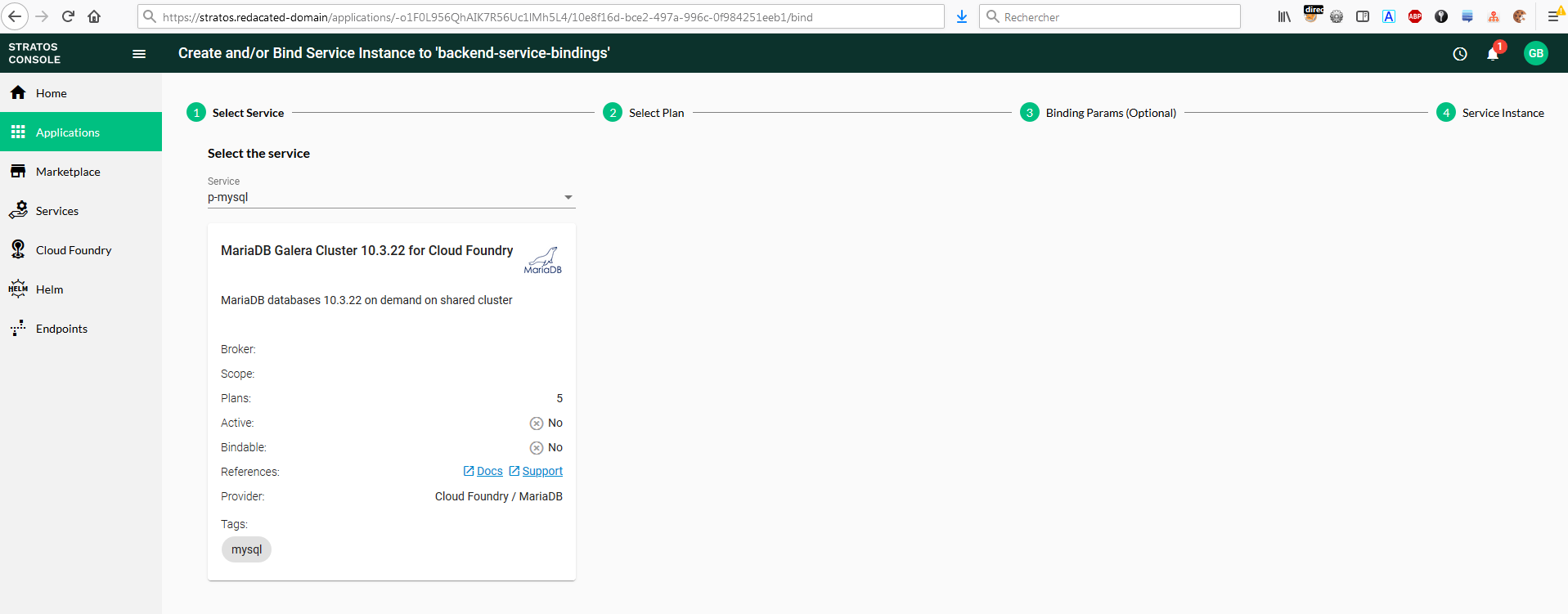
Task: Open Cloud Foundry in the sidebar
Action: [81, 250]
